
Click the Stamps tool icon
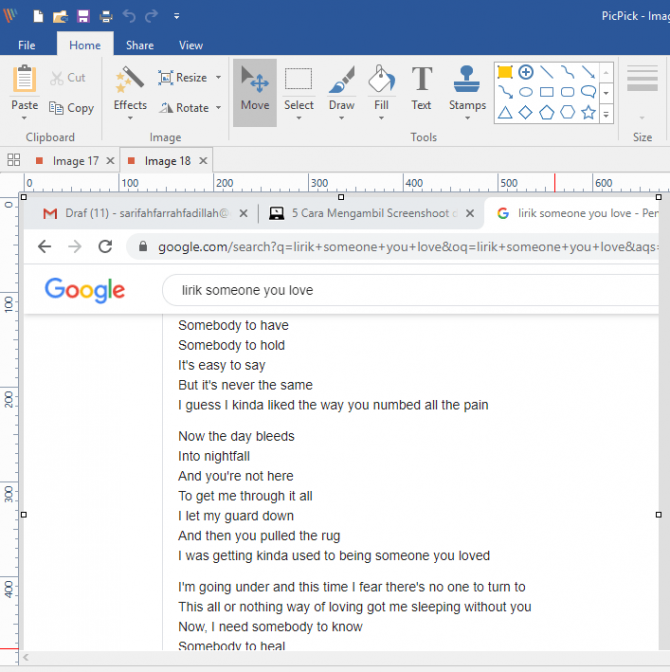pos(467,80)
